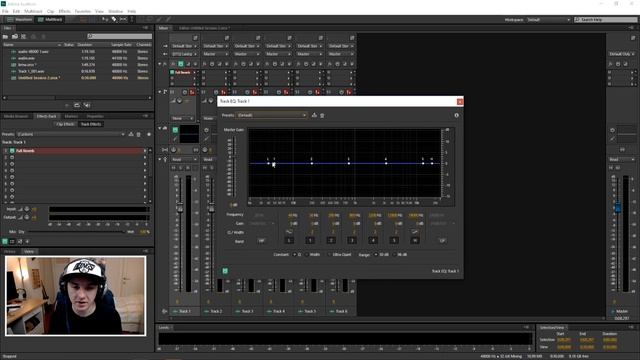Click the Search Help field
This screenshot has height=360, width=640.
click(606, 20)
